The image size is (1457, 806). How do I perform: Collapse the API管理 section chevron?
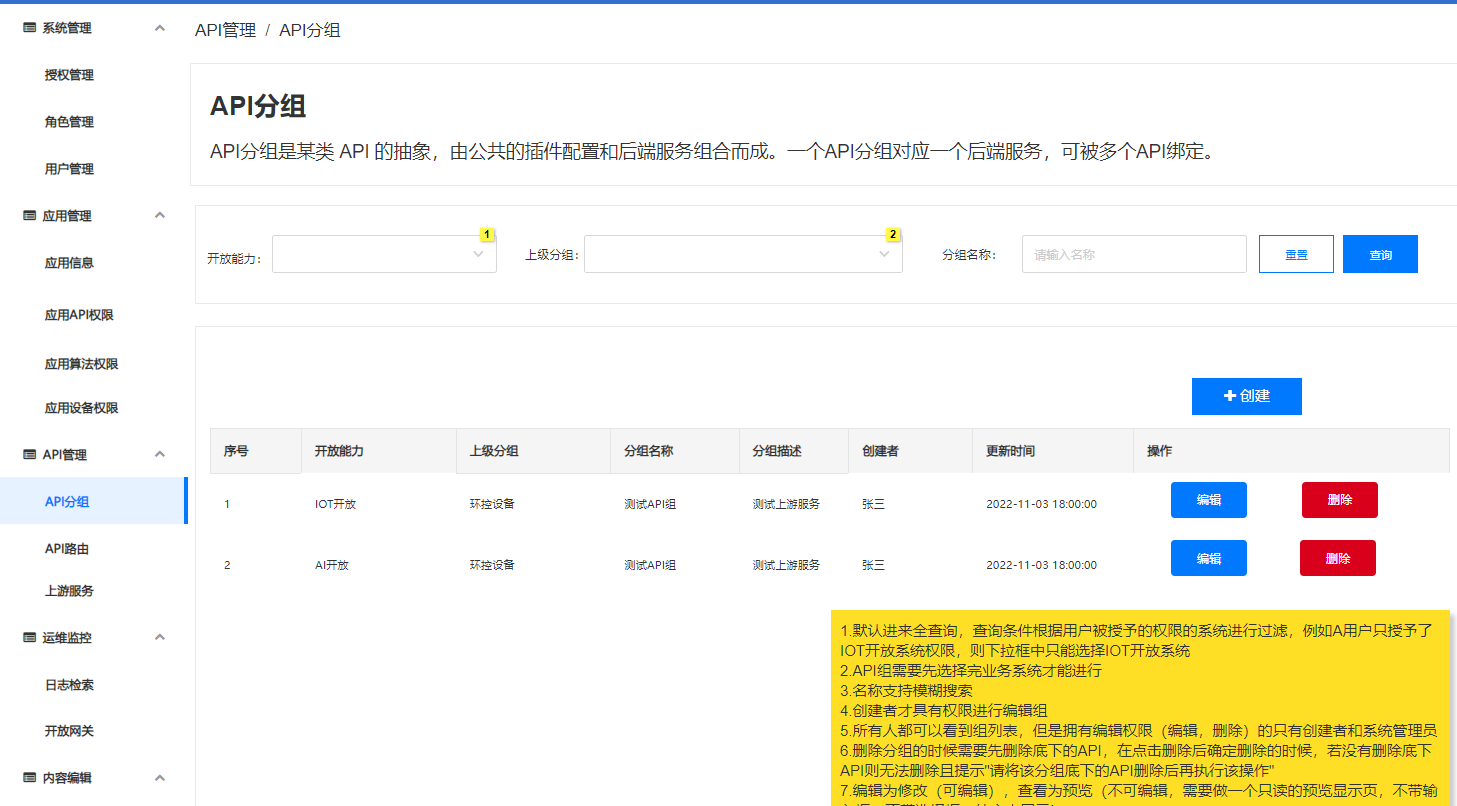tap(160, 454)
